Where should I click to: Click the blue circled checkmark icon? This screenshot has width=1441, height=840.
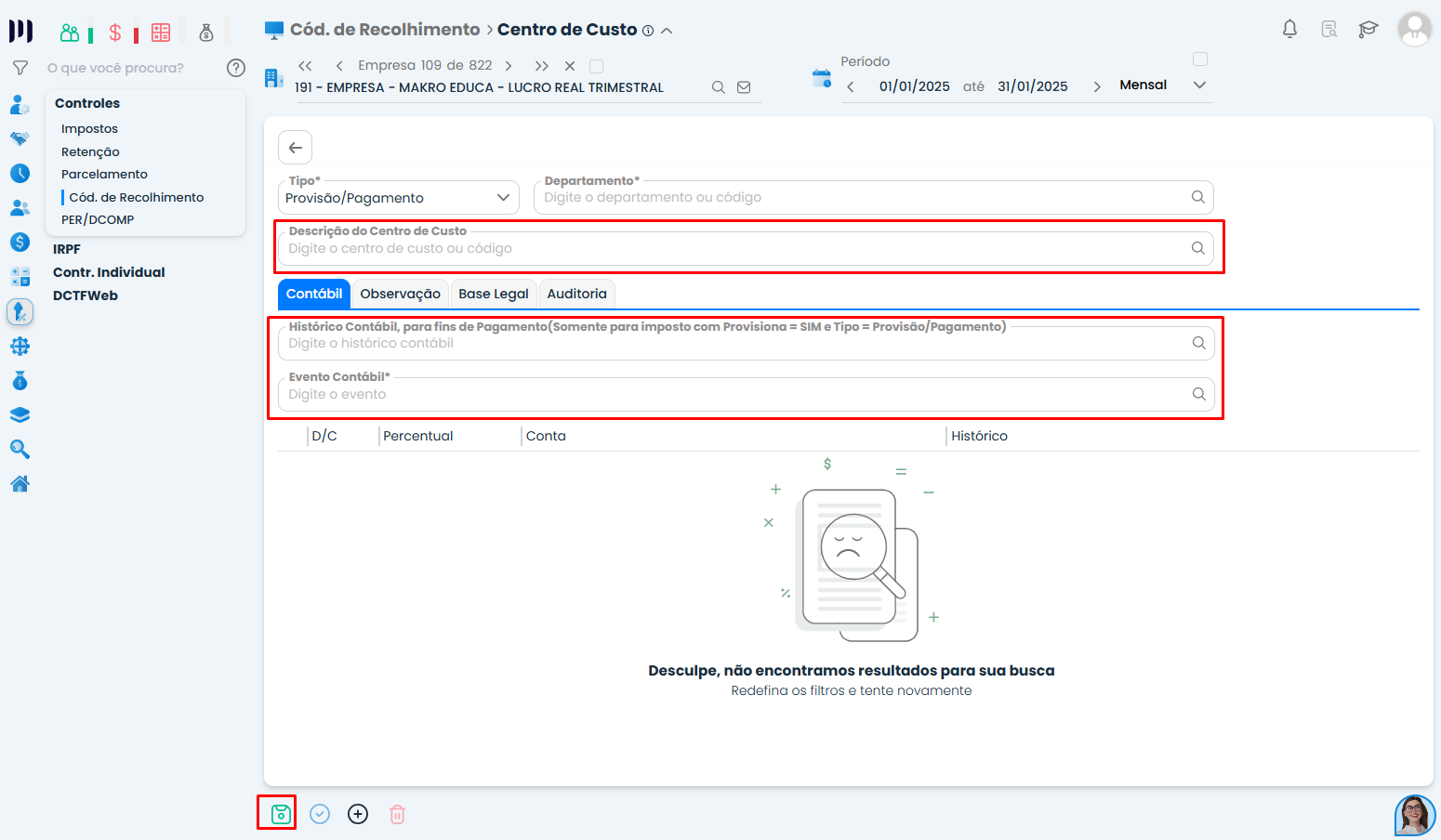click(320, 815)
